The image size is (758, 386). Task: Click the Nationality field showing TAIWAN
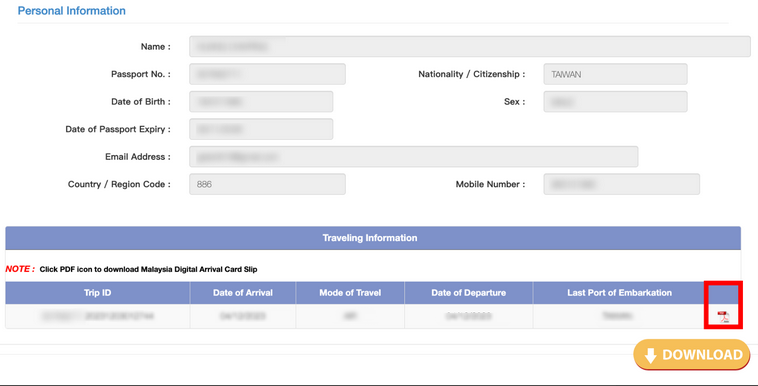coord(615,74)
